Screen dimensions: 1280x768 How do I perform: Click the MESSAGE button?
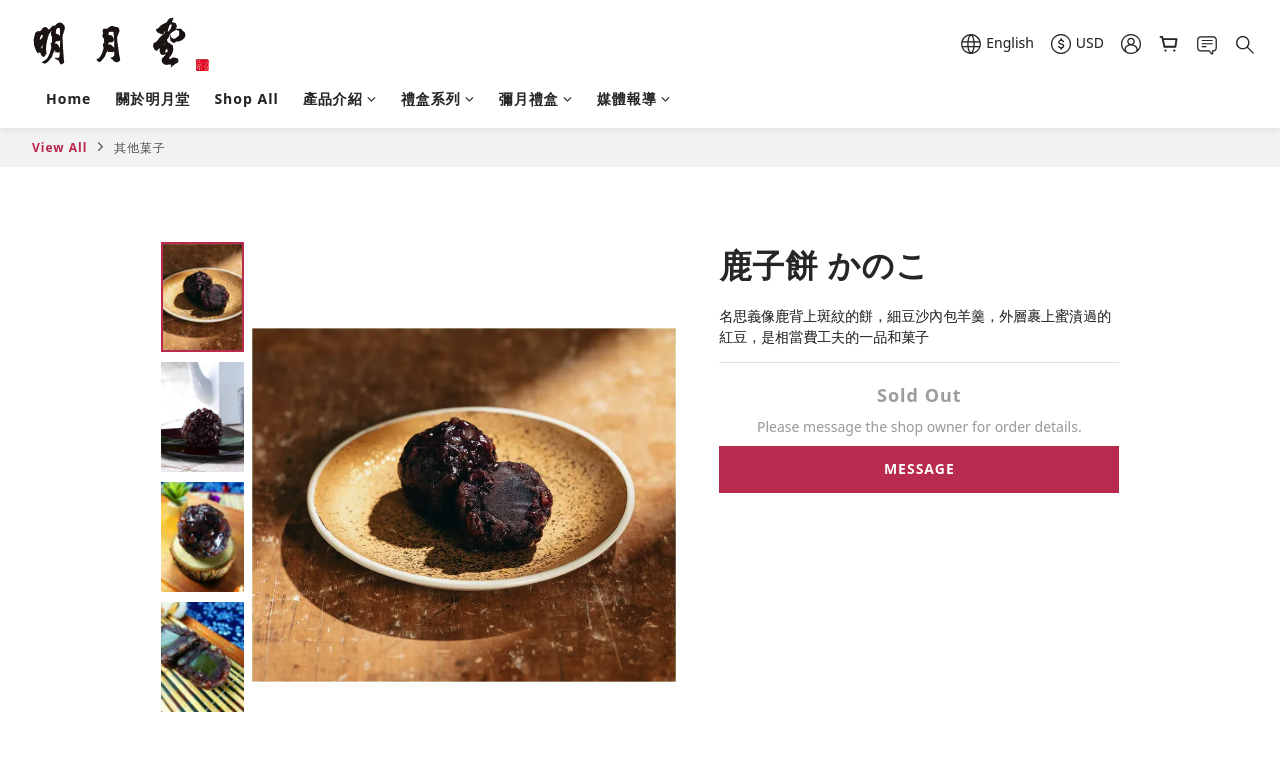point(919,469)
